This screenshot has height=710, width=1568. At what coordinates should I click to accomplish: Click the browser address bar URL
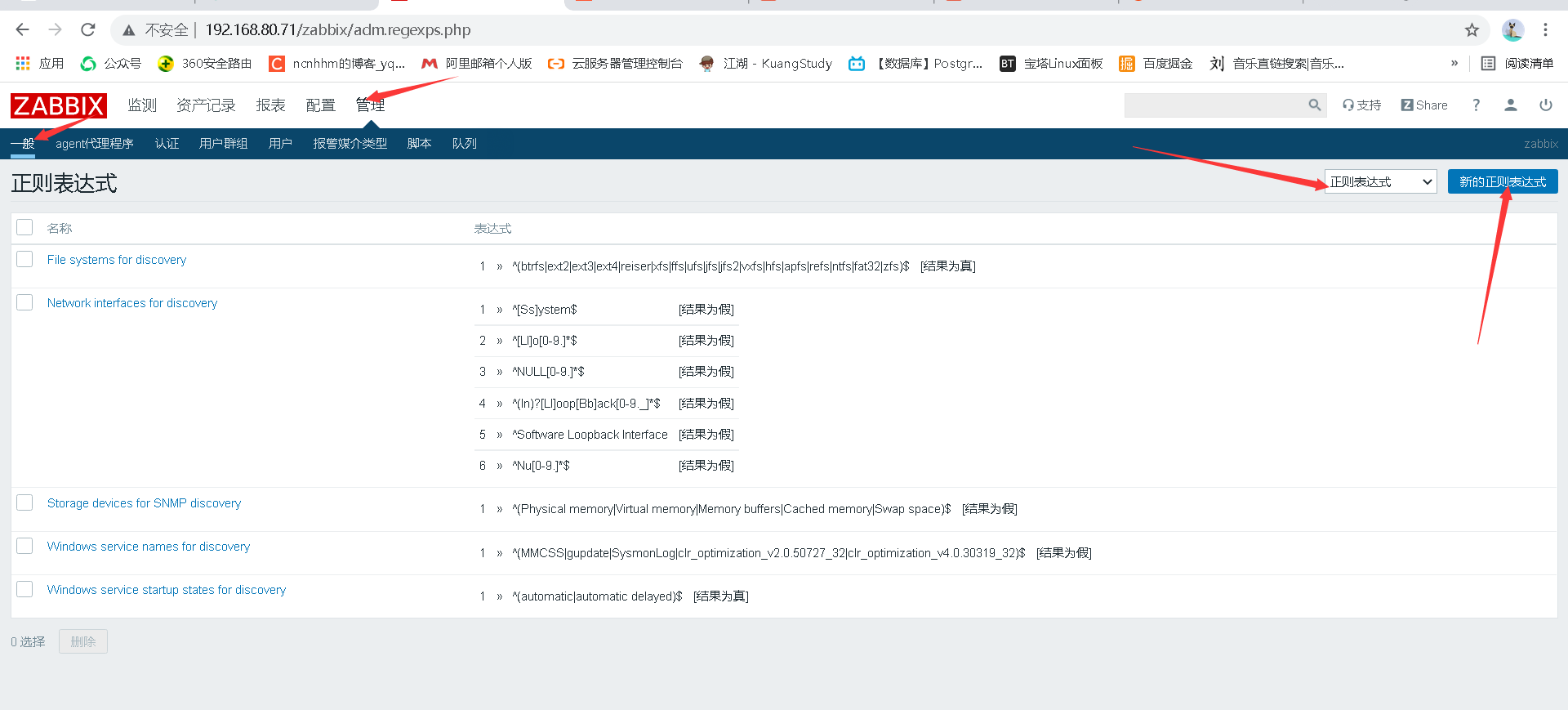point(338,30)
